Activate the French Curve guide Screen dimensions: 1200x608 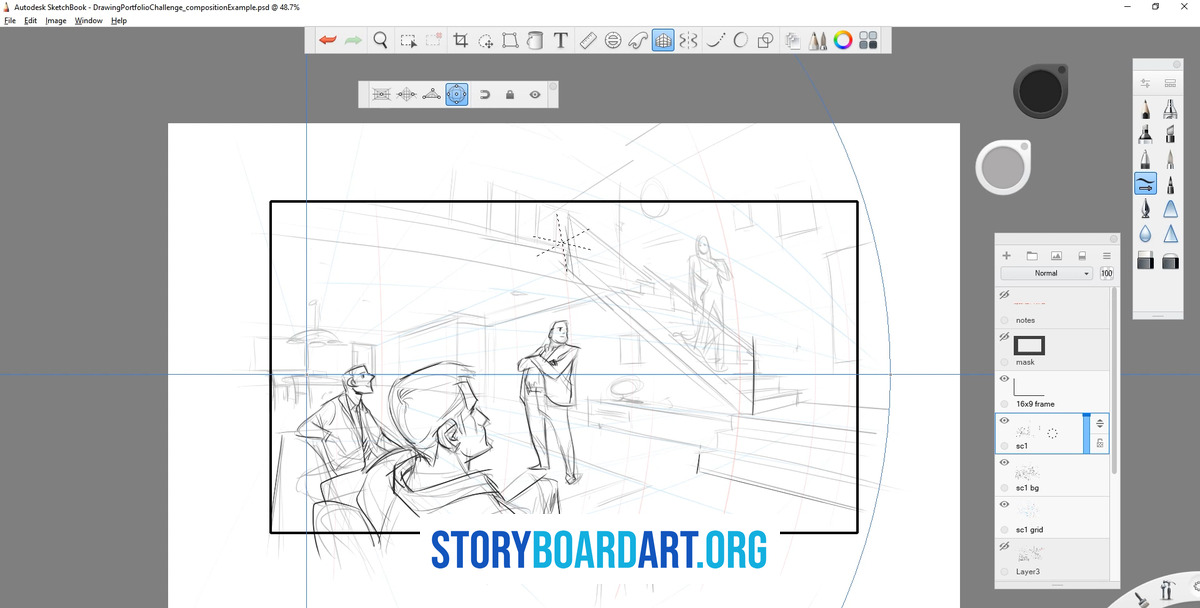(638, 40)
